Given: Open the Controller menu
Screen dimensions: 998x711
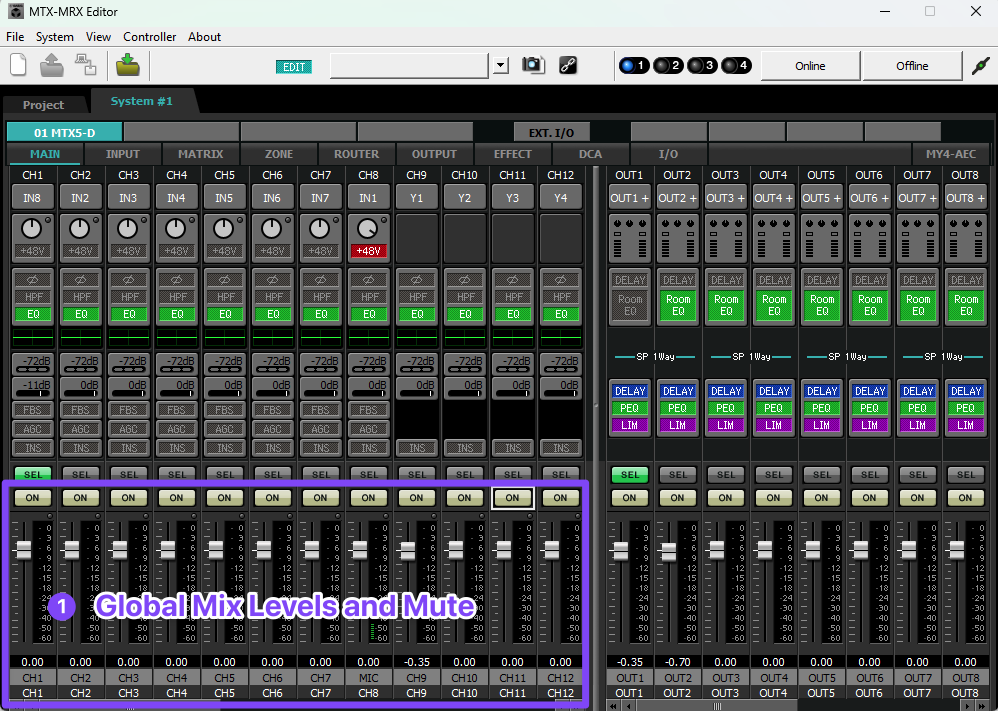Looking at the screenshot, I should (150, 37).
